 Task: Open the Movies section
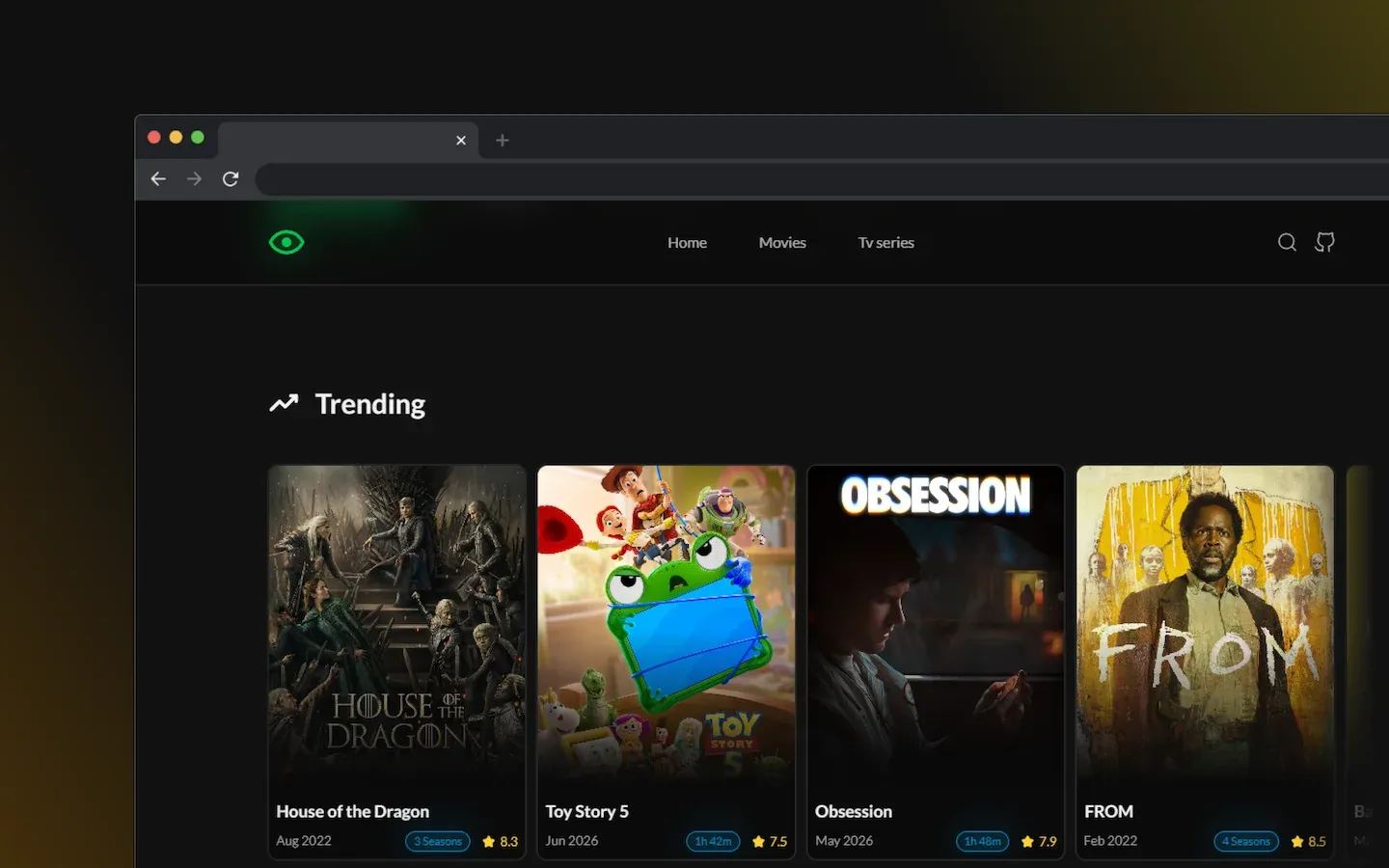point(782,243)
